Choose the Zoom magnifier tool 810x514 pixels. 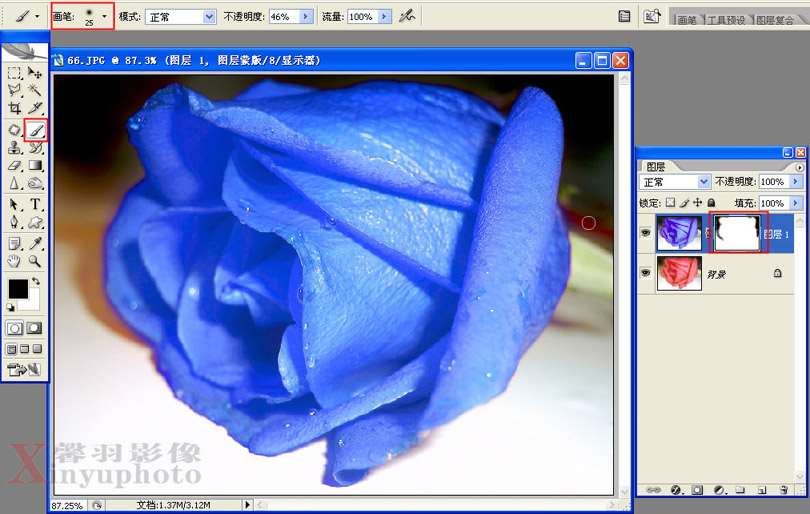[x=36, y=261]
